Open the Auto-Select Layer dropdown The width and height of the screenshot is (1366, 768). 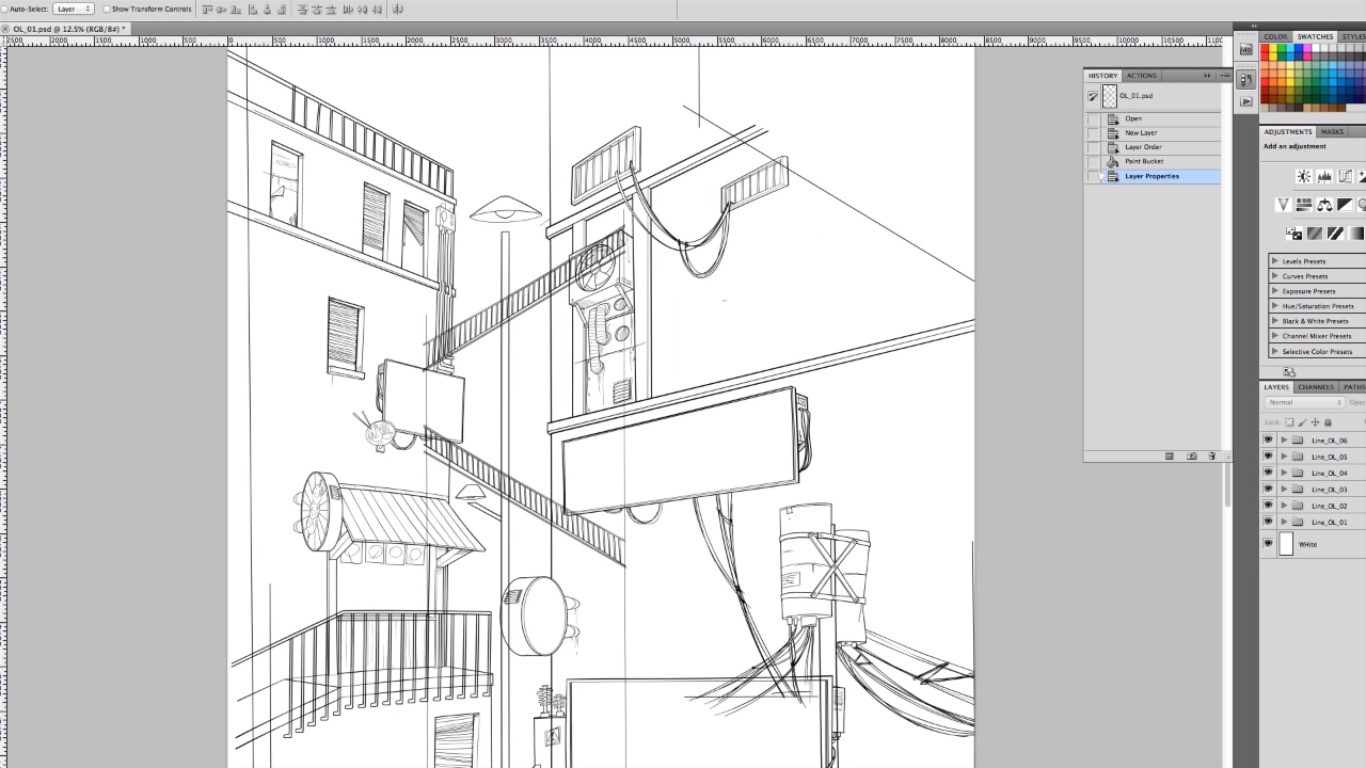click(73, 9)
